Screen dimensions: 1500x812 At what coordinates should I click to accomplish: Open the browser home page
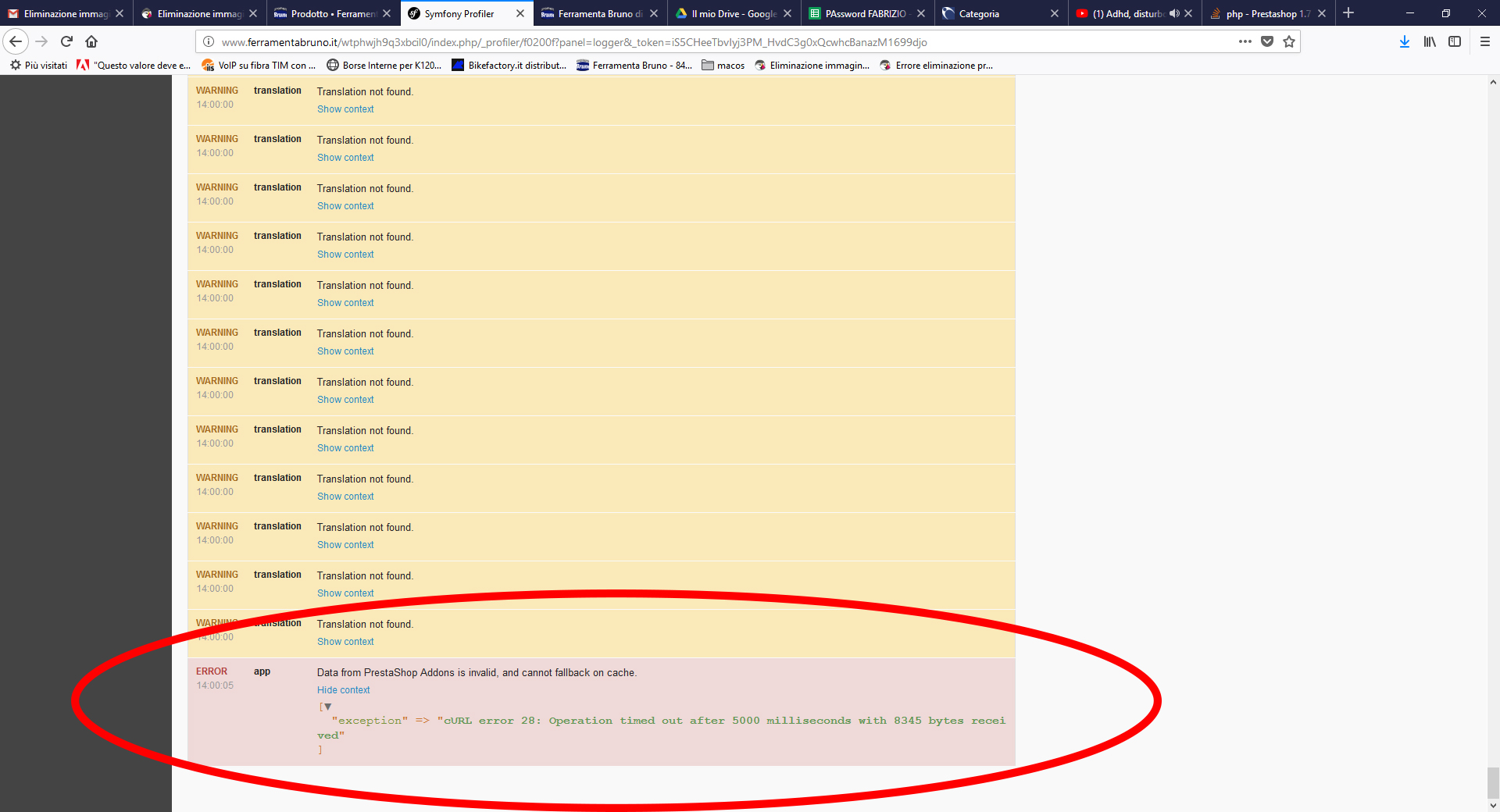coord(91,41)
